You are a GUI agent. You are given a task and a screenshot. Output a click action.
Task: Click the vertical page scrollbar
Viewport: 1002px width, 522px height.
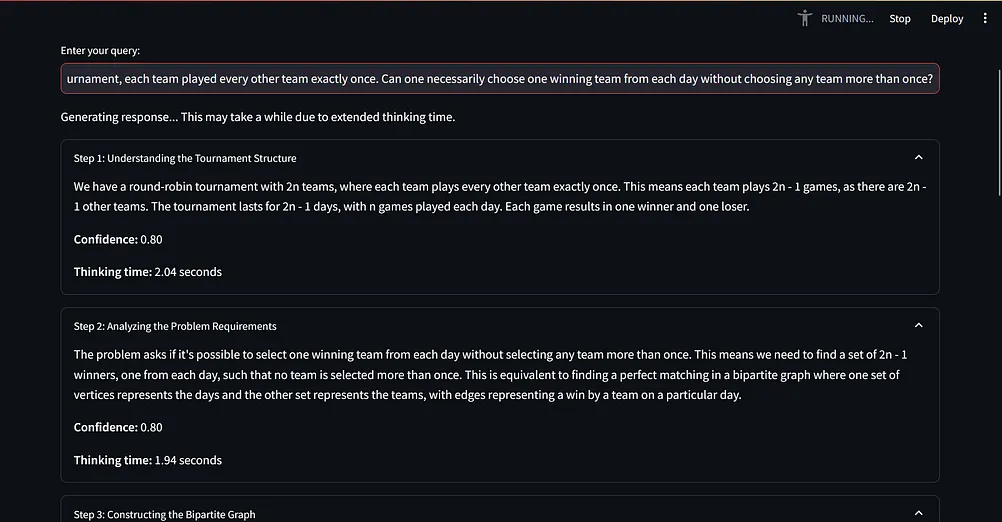996,130
